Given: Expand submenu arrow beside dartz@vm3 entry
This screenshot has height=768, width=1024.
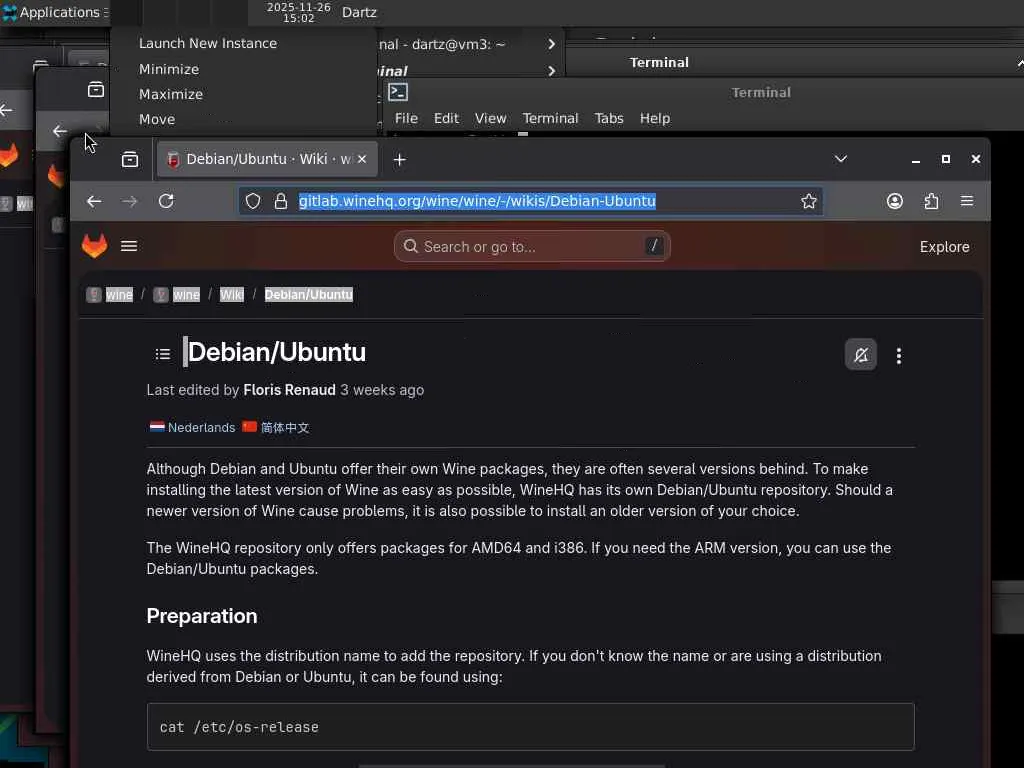Looking at the screenshot, I should (x=551, y=44).
